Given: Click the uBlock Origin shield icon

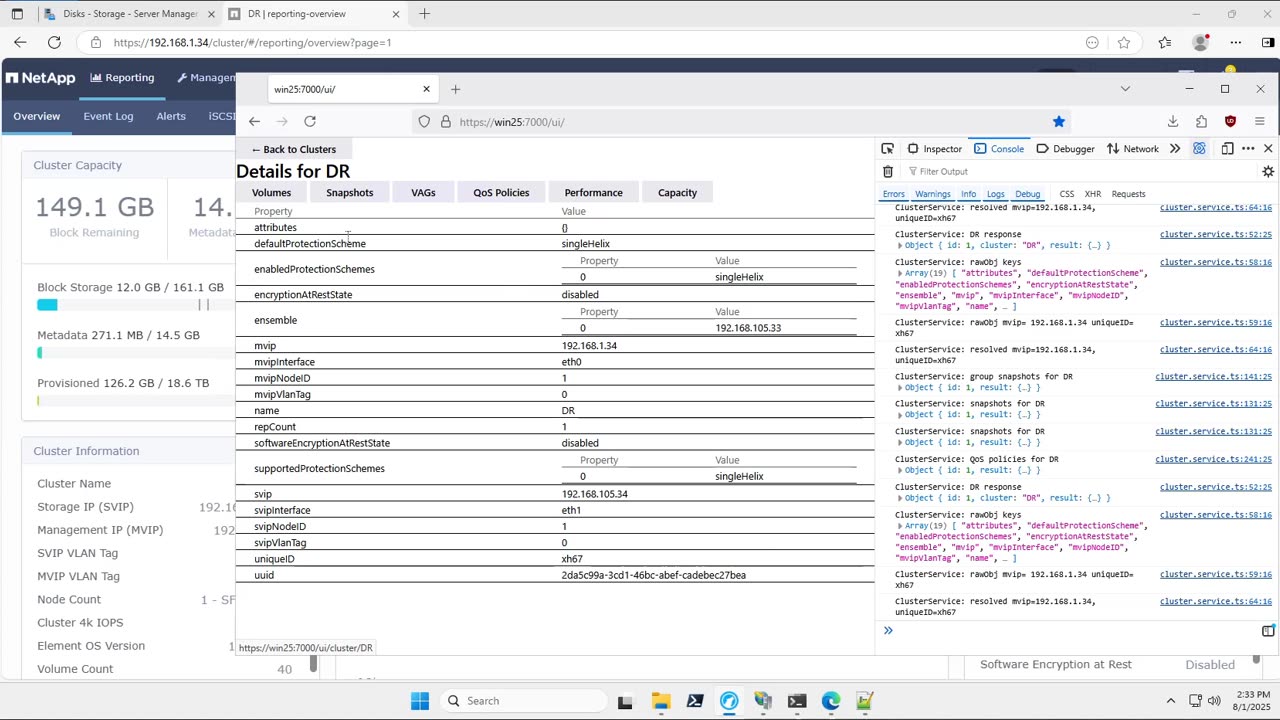Looking at the screenshot, I should click(1230, 121).
